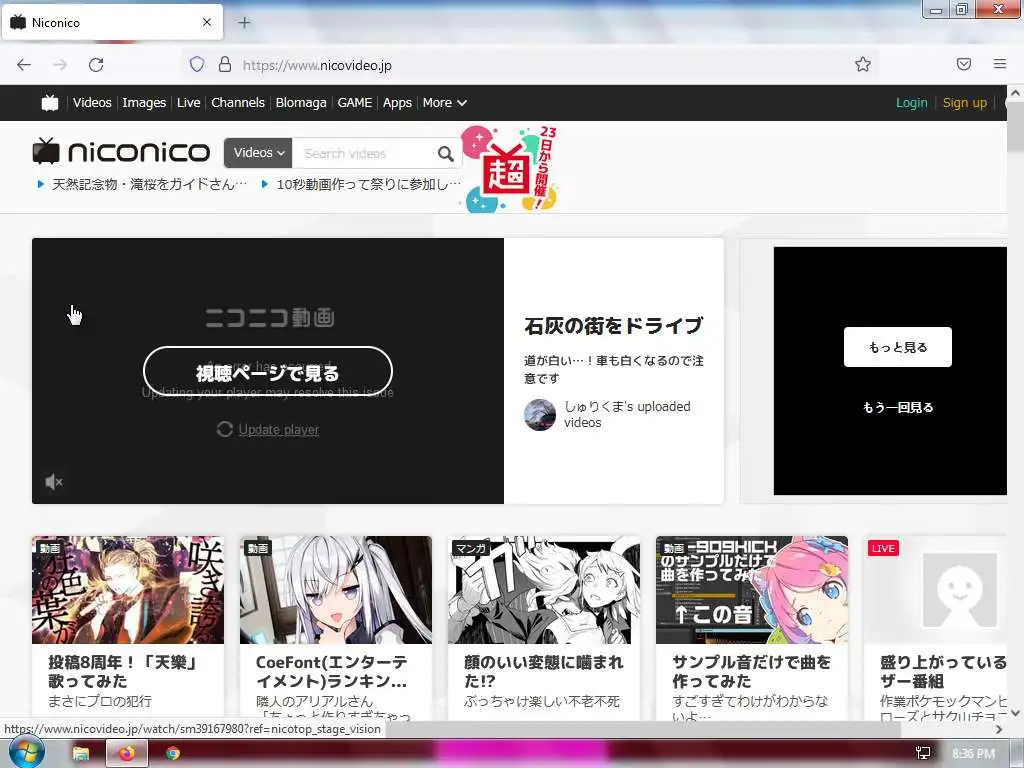Open Blomaga in top navigation
The image size is (1024, 768).
(300, 103)
